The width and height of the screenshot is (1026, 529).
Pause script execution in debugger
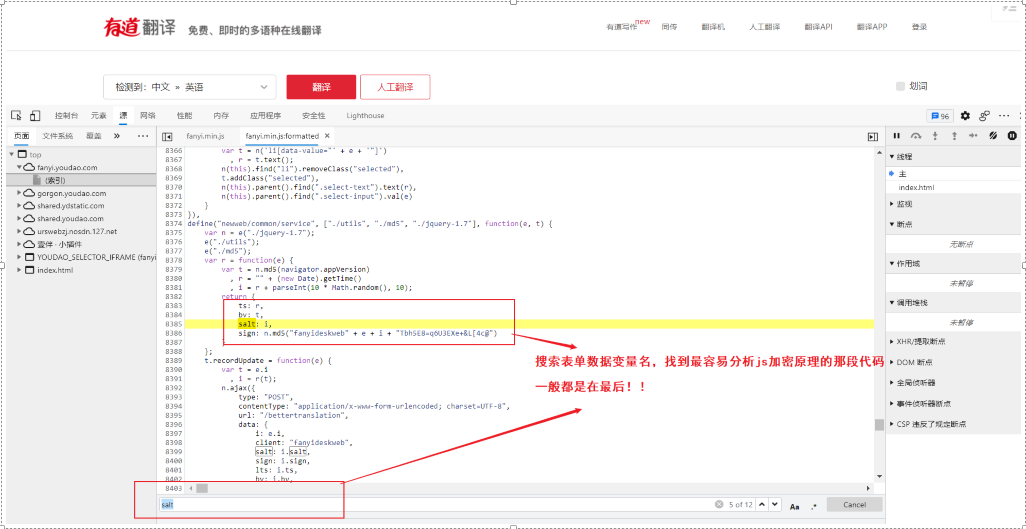click(897, 136)
